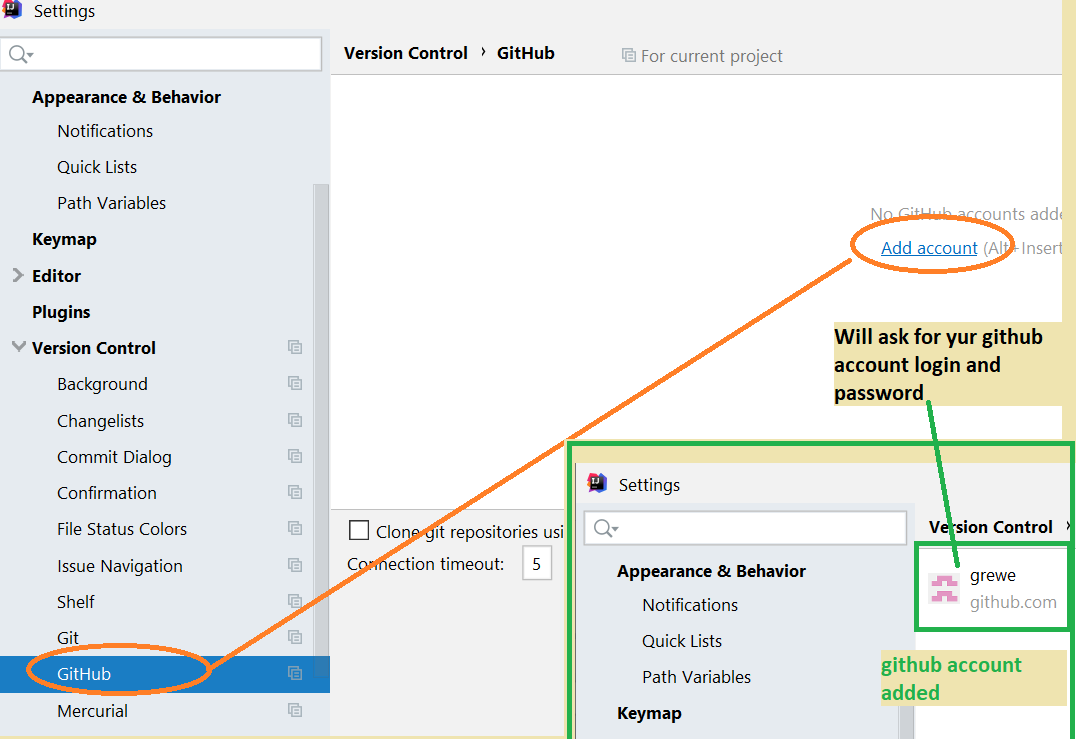Click the per-project icon beside Shelf
Screen dimensions: 1076x739
295,601
